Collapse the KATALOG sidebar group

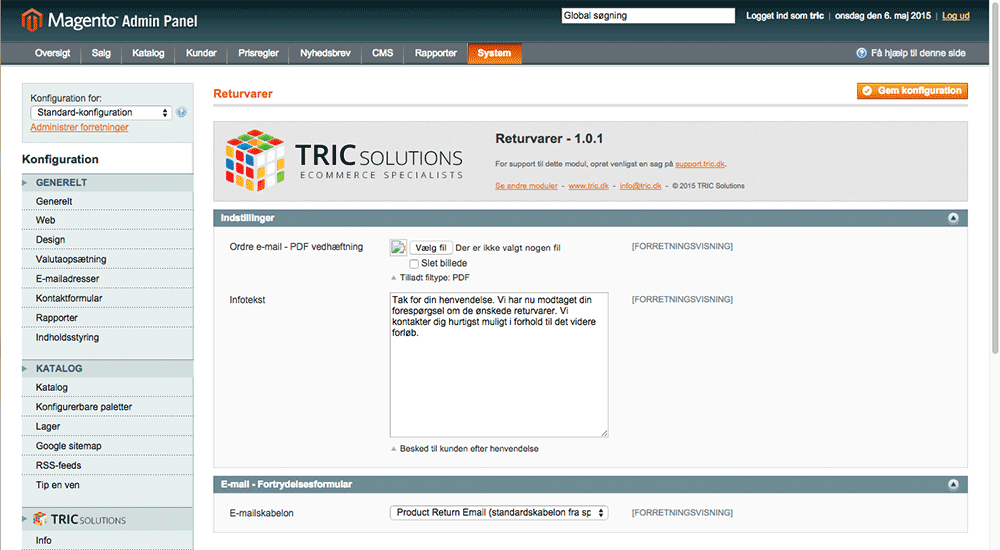tap(28, 368)
